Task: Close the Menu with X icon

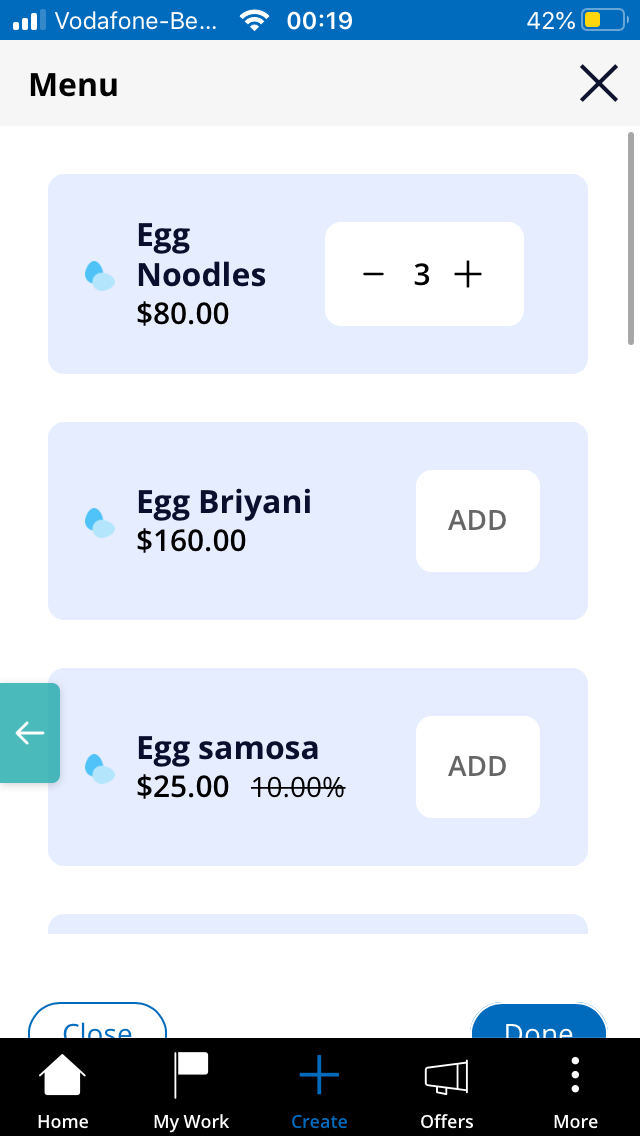Action: tap(599, 83)
